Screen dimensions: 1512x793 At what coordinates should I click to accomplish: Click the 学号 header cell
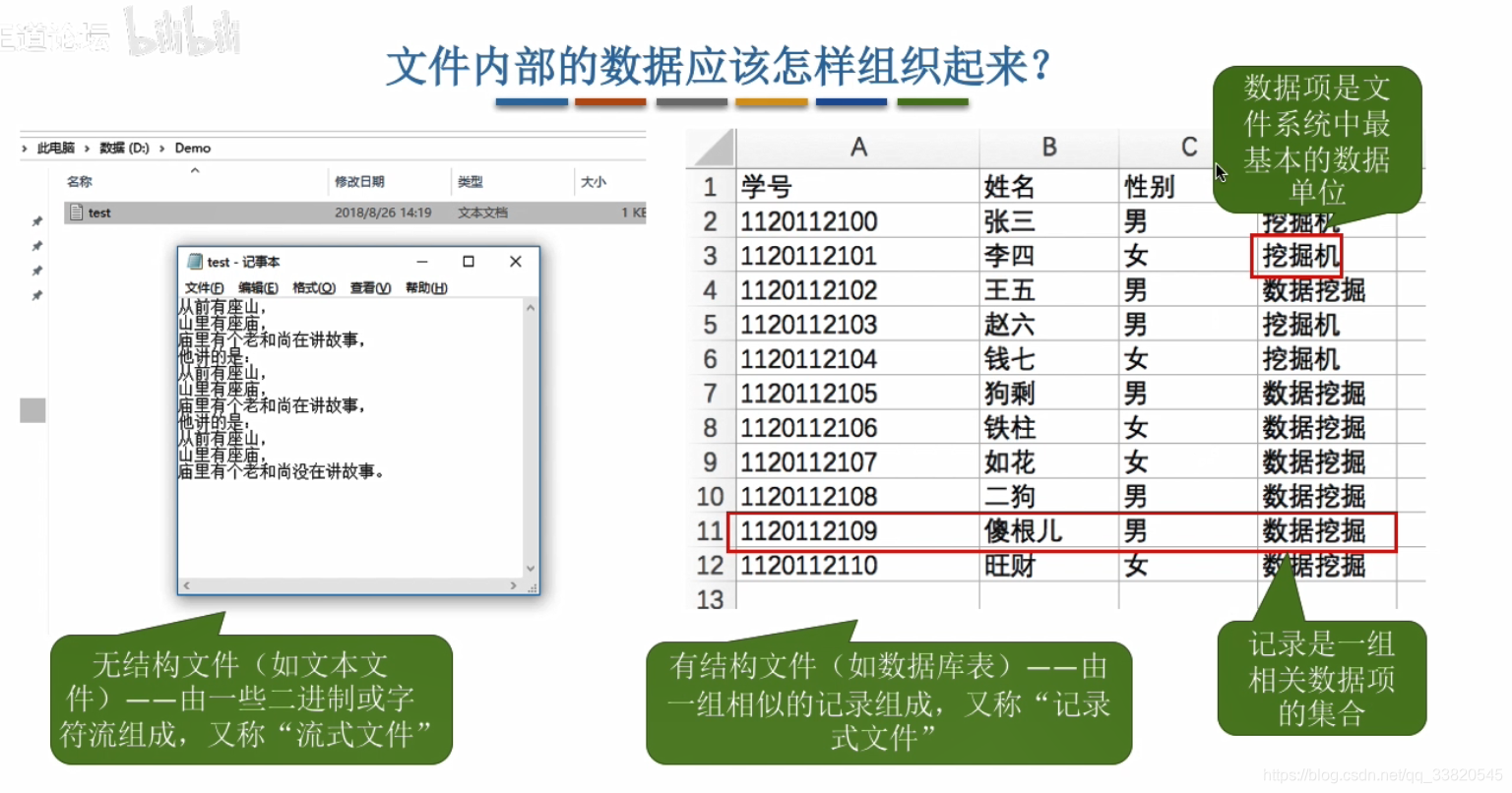click(x=858, y=186)
